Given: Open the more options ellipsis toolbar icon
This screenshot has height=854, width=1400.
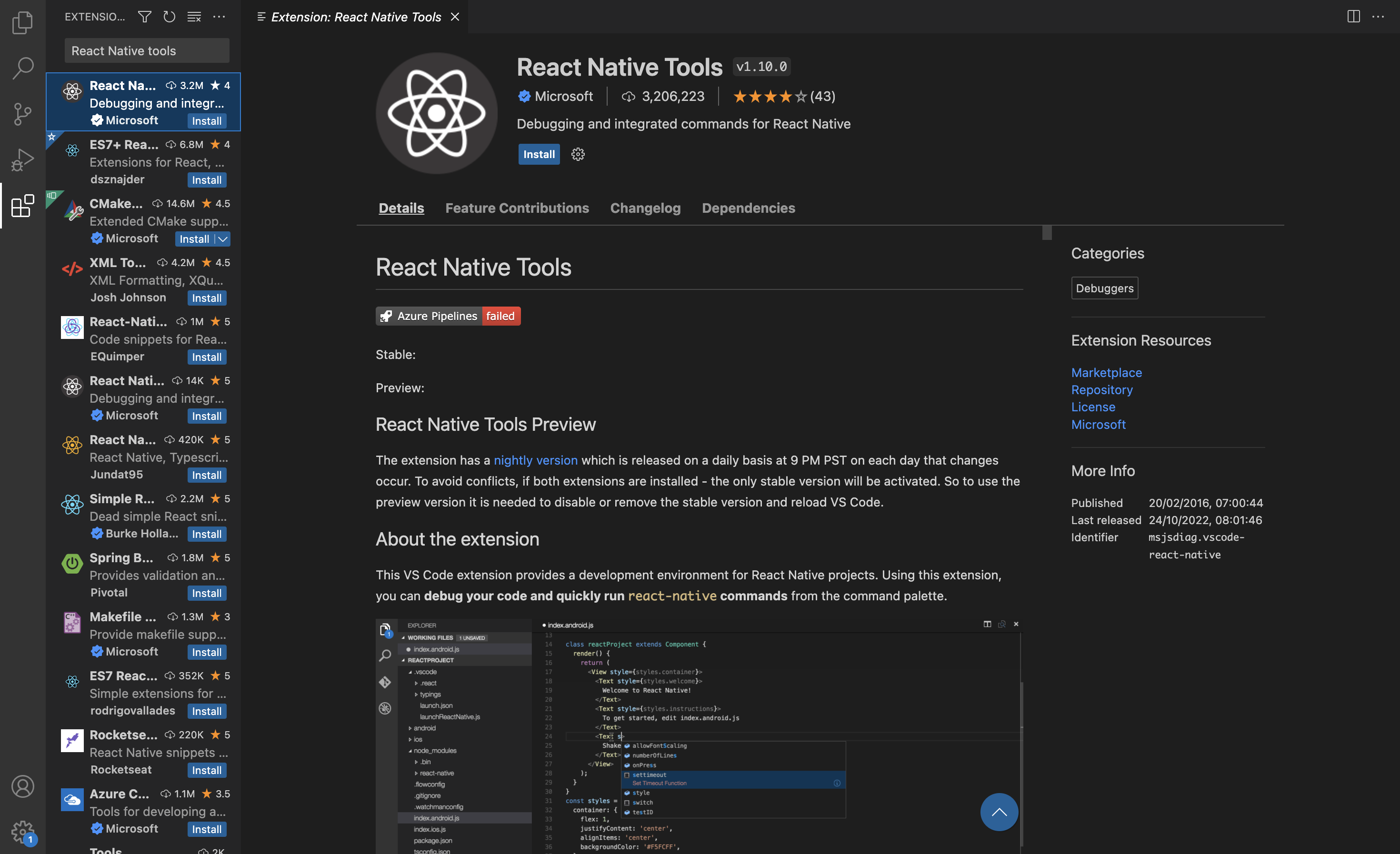Looking at the screenshot, I should click(218, 17).
